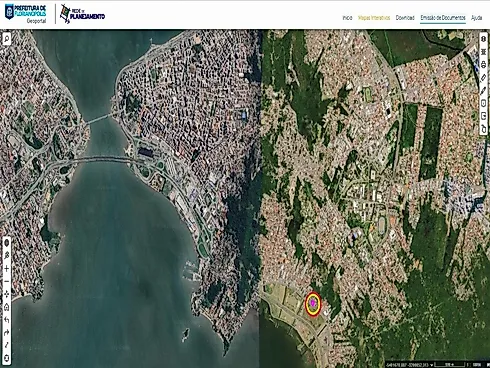Click the scale bar in status bar
490x368 pixels.
point(450,365)
